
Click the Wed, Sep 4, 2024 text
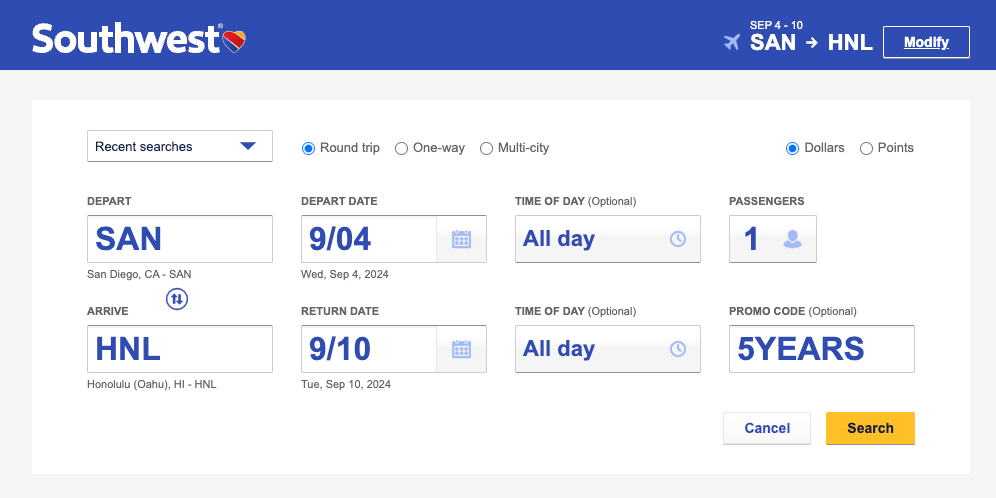pyautogui.click(x=345, y=274)
